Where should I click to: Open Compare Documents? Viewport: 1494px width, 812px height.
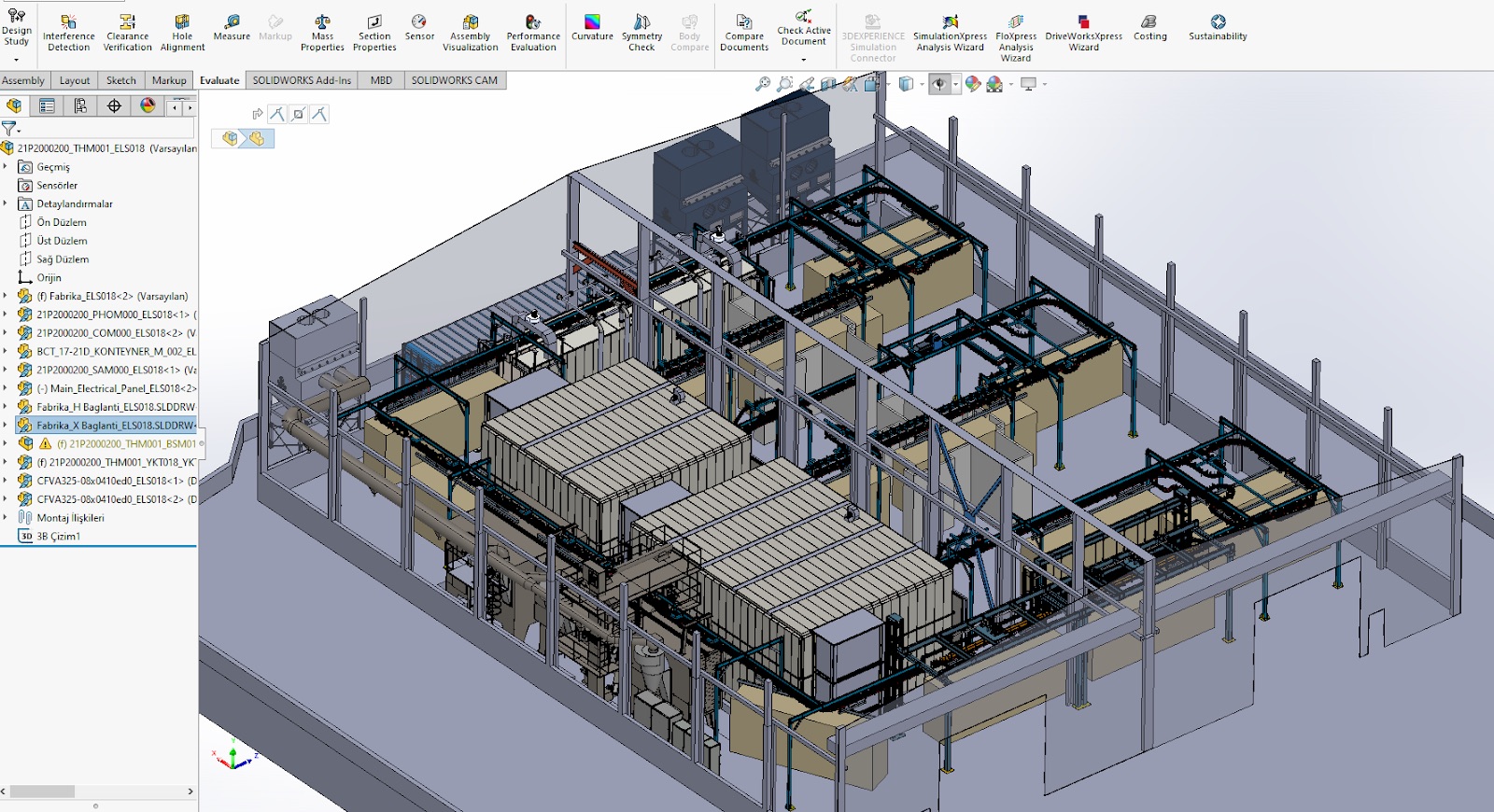coord(744,33)
